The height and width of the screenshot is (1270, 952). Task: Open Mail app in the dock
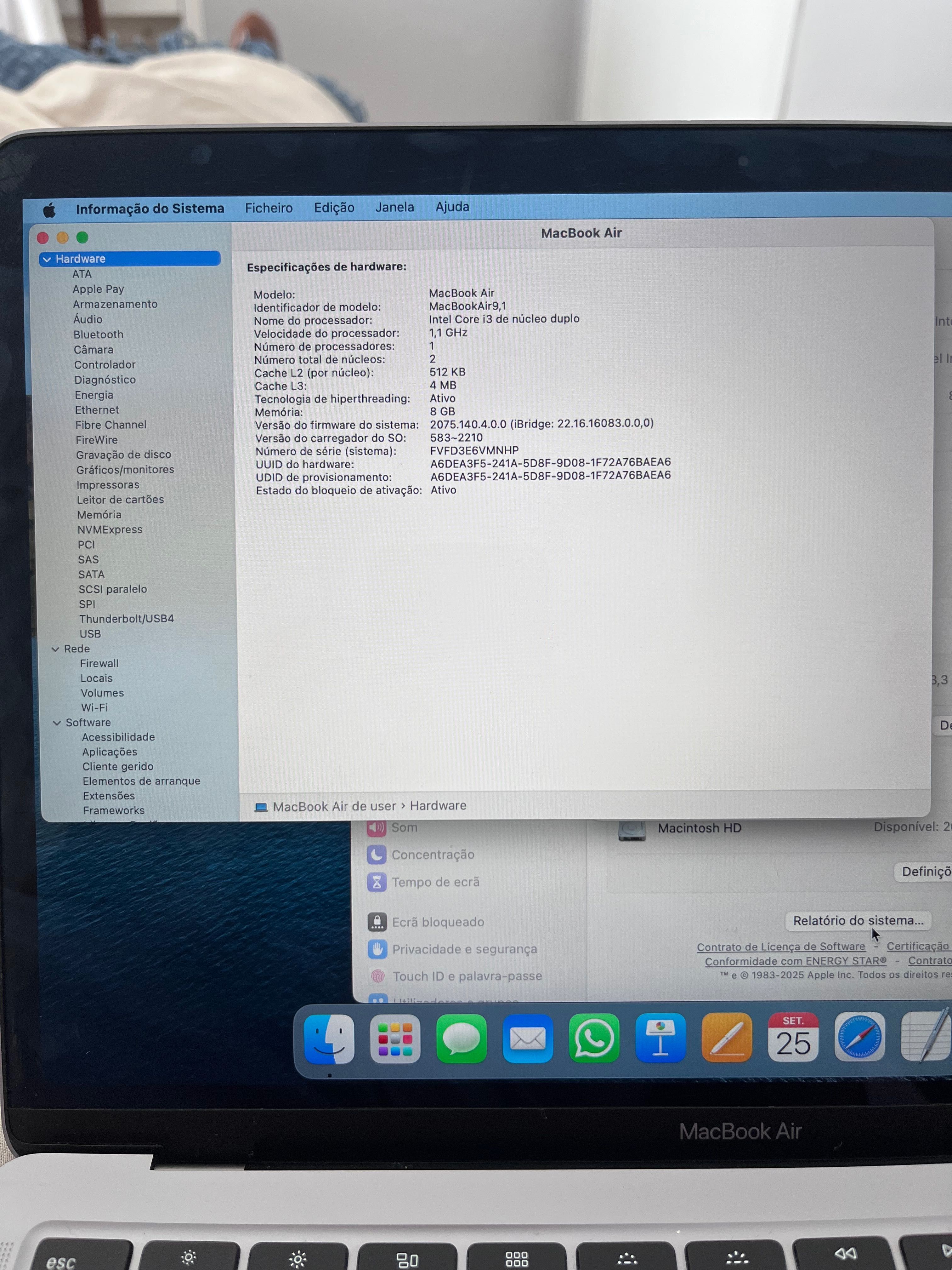tap(527, 1038)
